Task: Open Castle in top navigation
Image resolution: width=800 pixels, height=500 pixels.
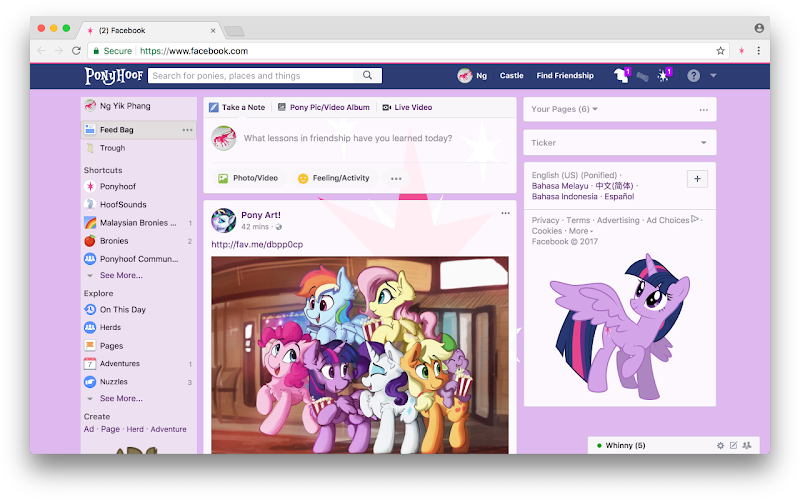Action: tap(511, 76)
